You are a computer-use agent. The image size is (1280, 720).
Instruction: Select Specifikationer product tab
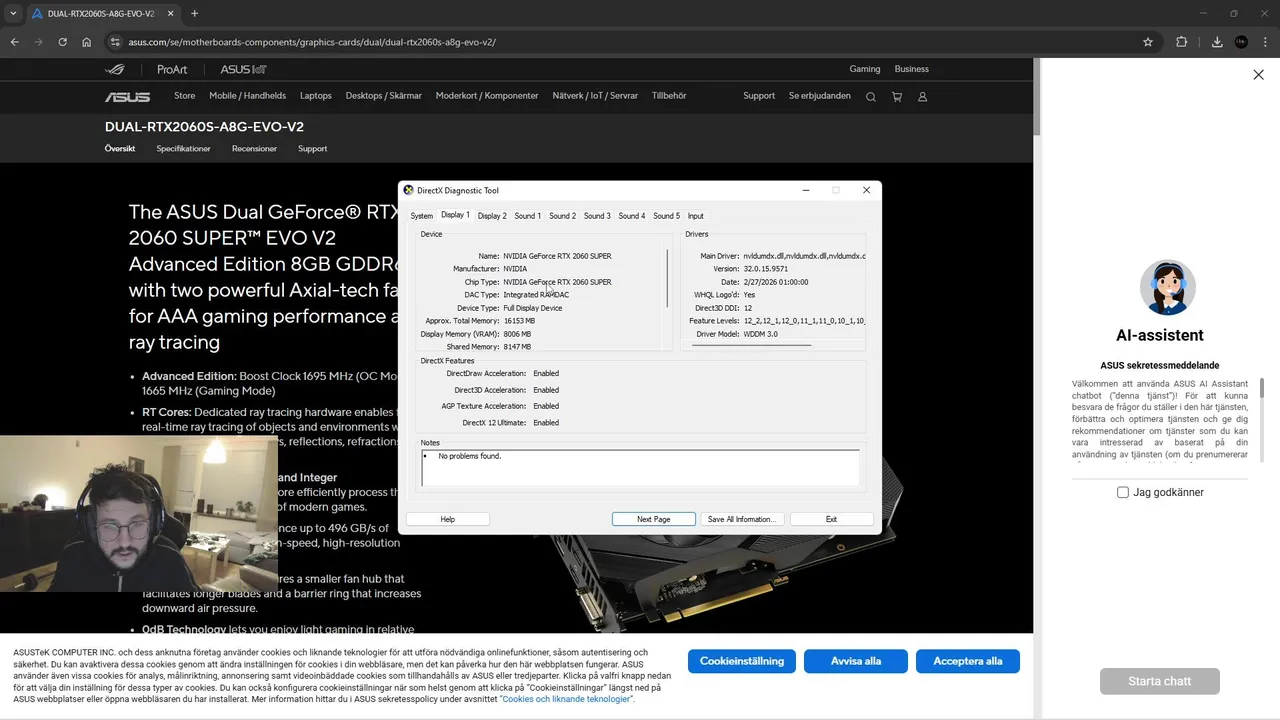click(183, 149)
